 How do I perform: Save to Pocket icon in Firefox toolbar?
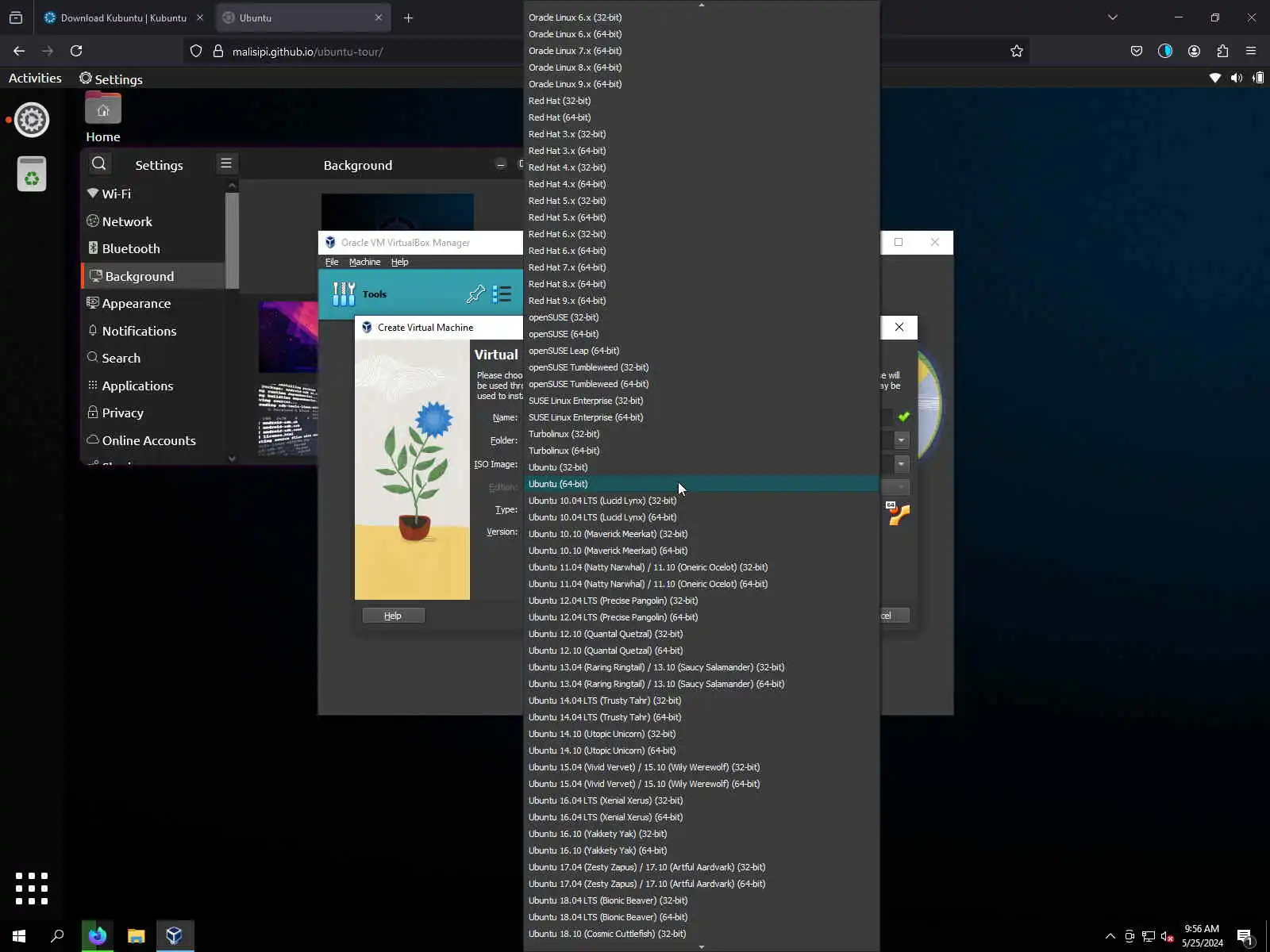tap(1137, 51)
